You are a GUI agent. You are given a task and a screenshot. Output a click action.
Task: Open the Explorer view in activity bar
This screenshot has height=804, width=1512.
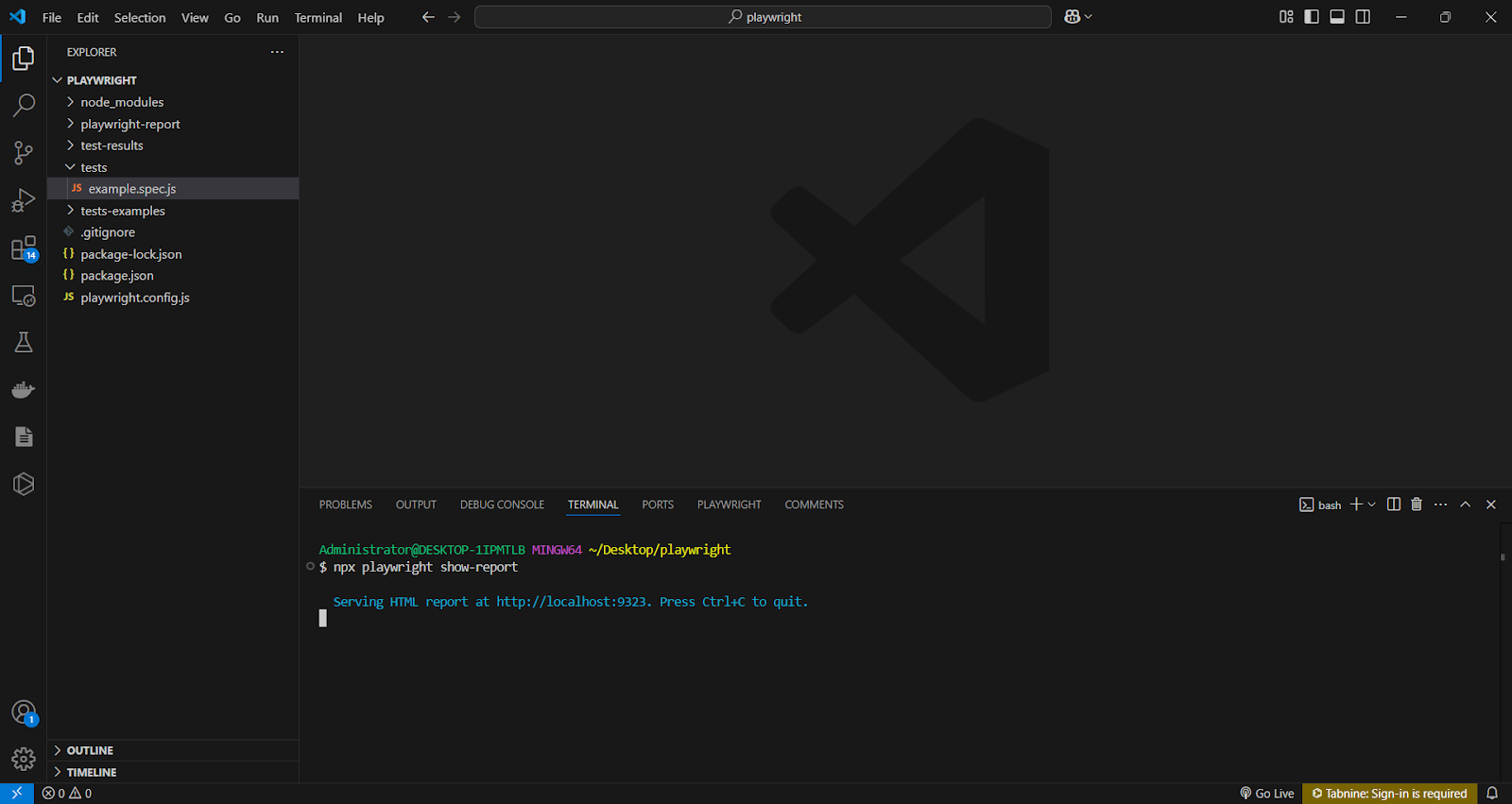pos(24,59)
